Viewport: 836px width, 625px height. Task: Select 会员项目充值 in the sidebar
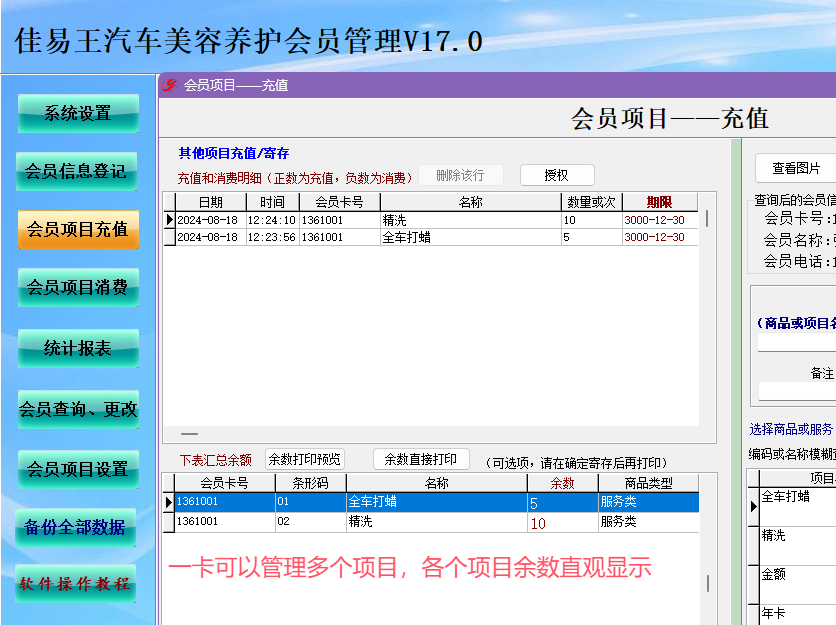[78, 229]
